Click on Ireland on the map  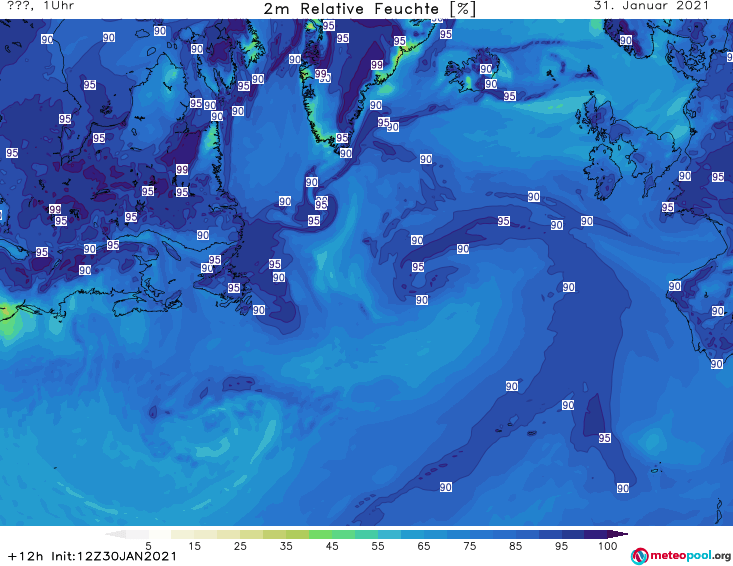click(x=603, y=172)
